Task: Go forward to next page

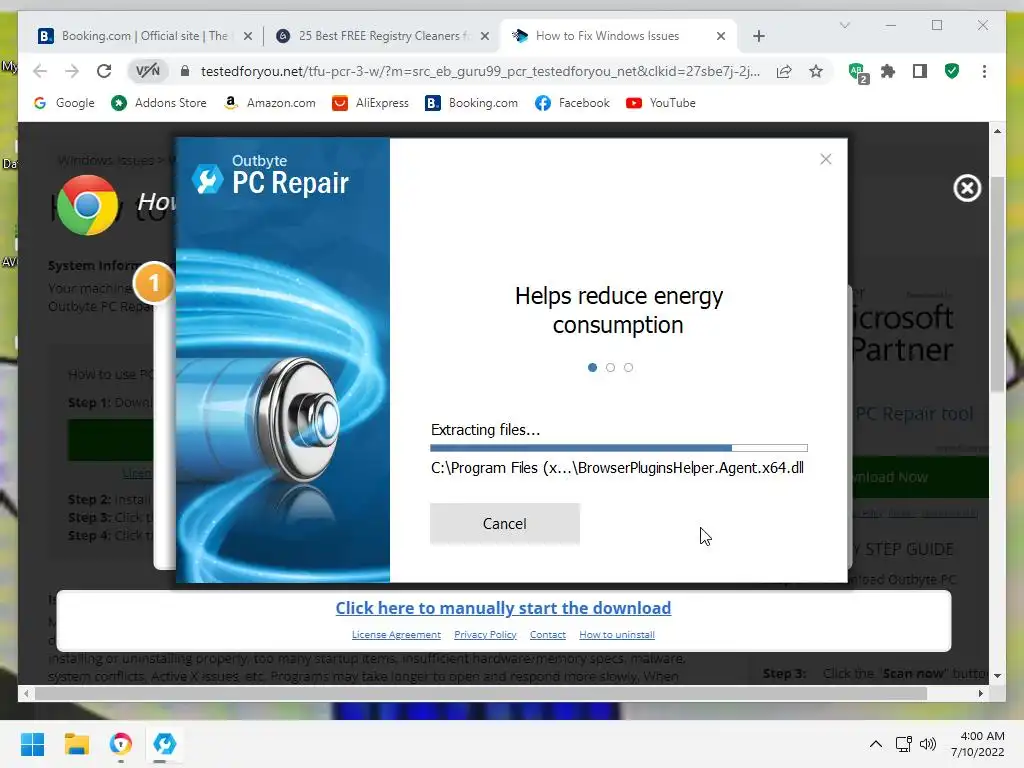Action: (72, 71)
